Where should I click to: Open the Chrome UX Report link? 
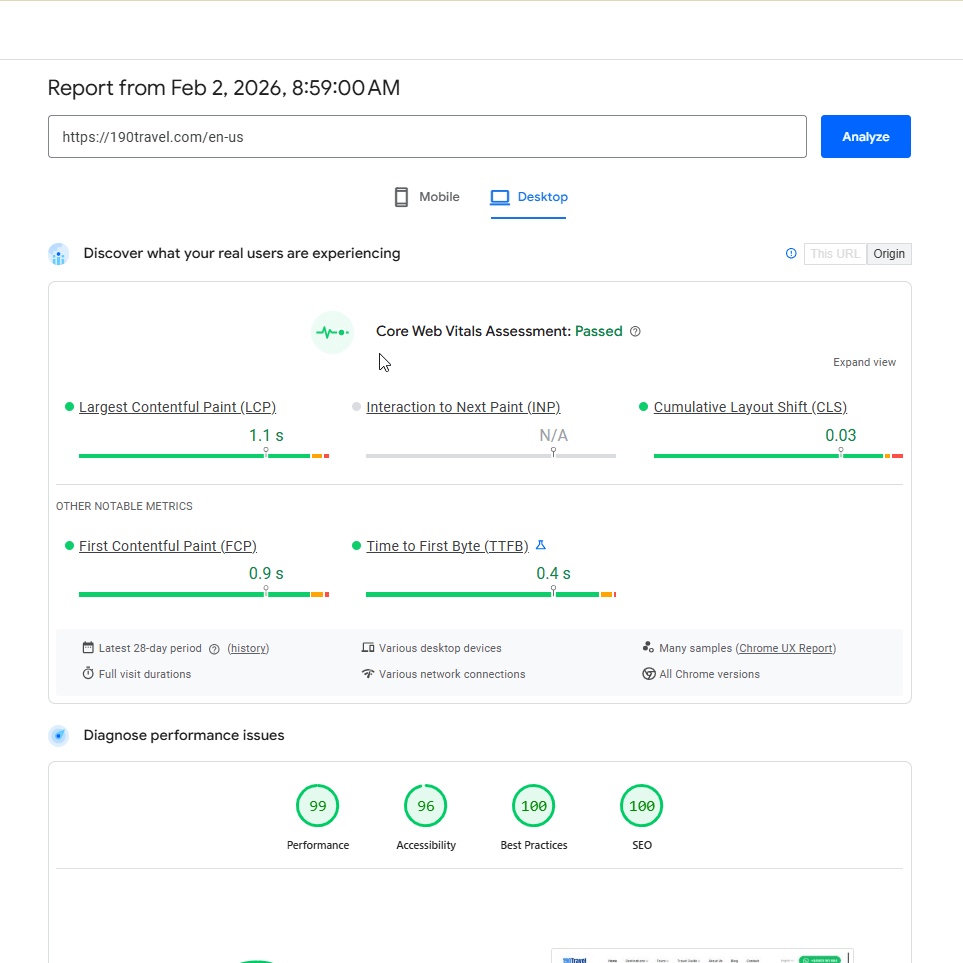point(786,649)
